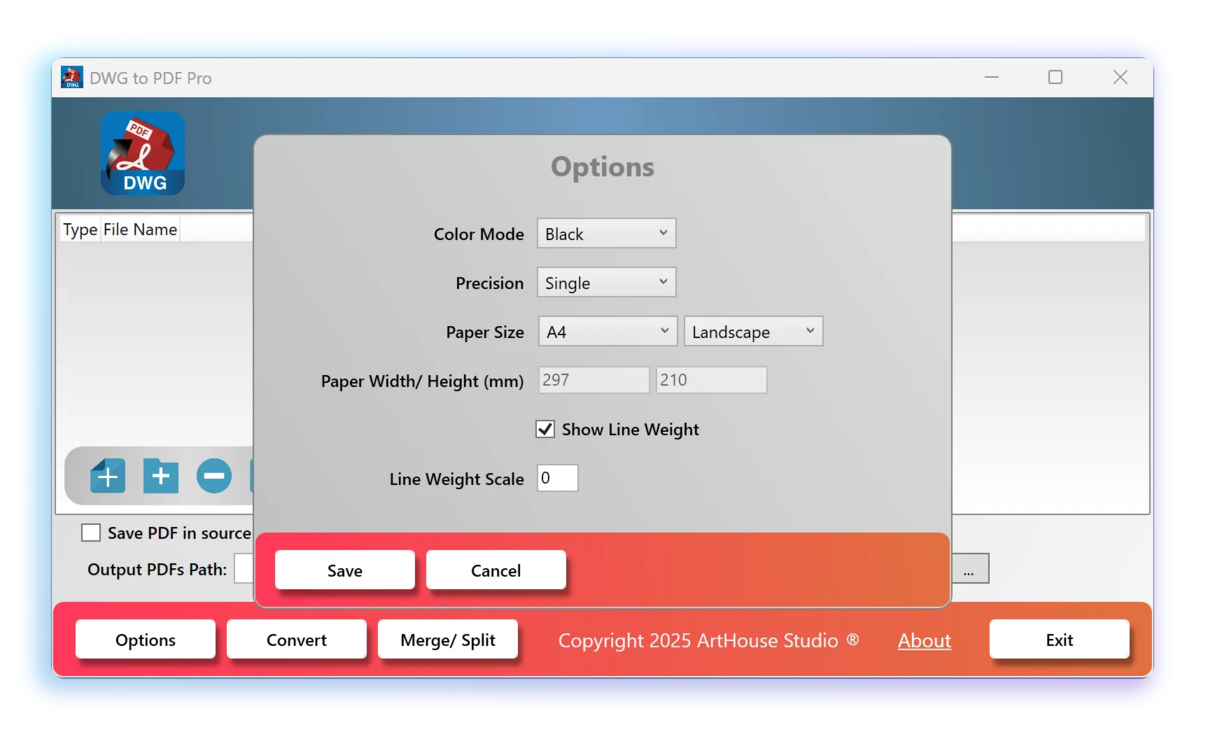Image resolution: width=1222 pixels, height=746 pixels.
Task: Minimize the DWG to PDF Pro window
Action: click(x=991, y=77)
